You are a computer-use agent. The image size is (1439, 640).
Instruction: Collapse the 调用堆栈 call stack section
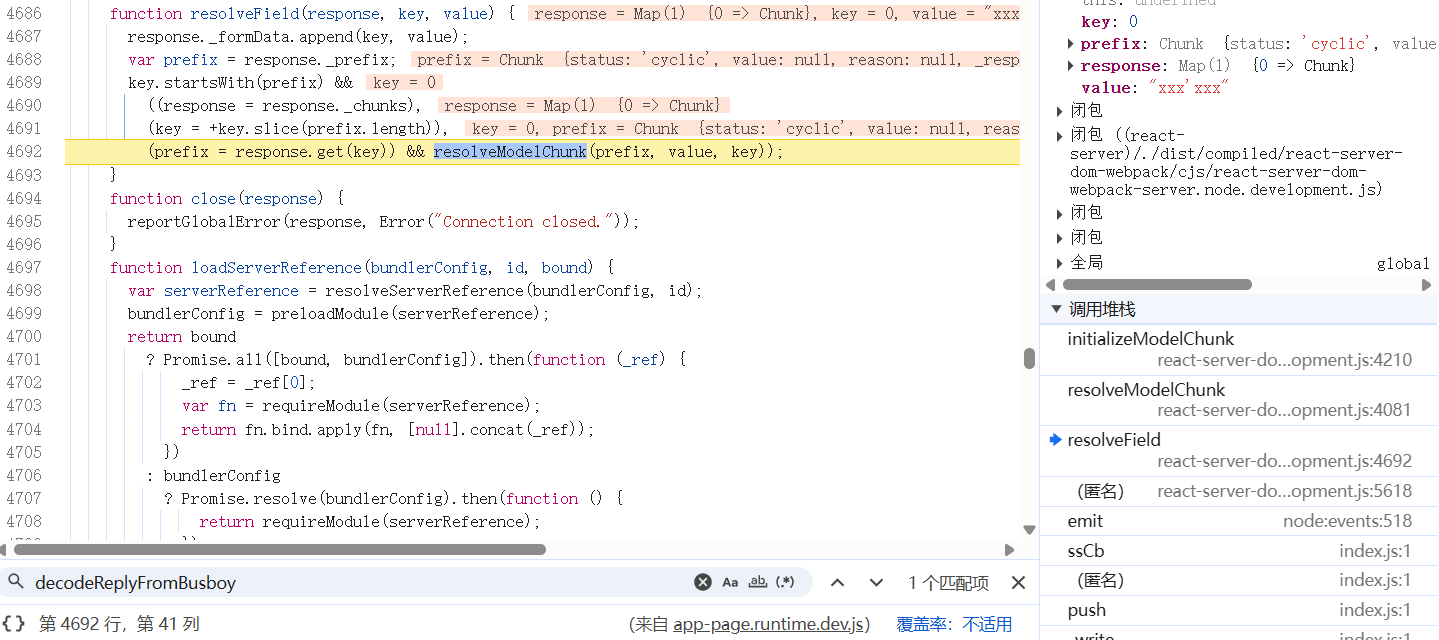[x=1056, y=309]
